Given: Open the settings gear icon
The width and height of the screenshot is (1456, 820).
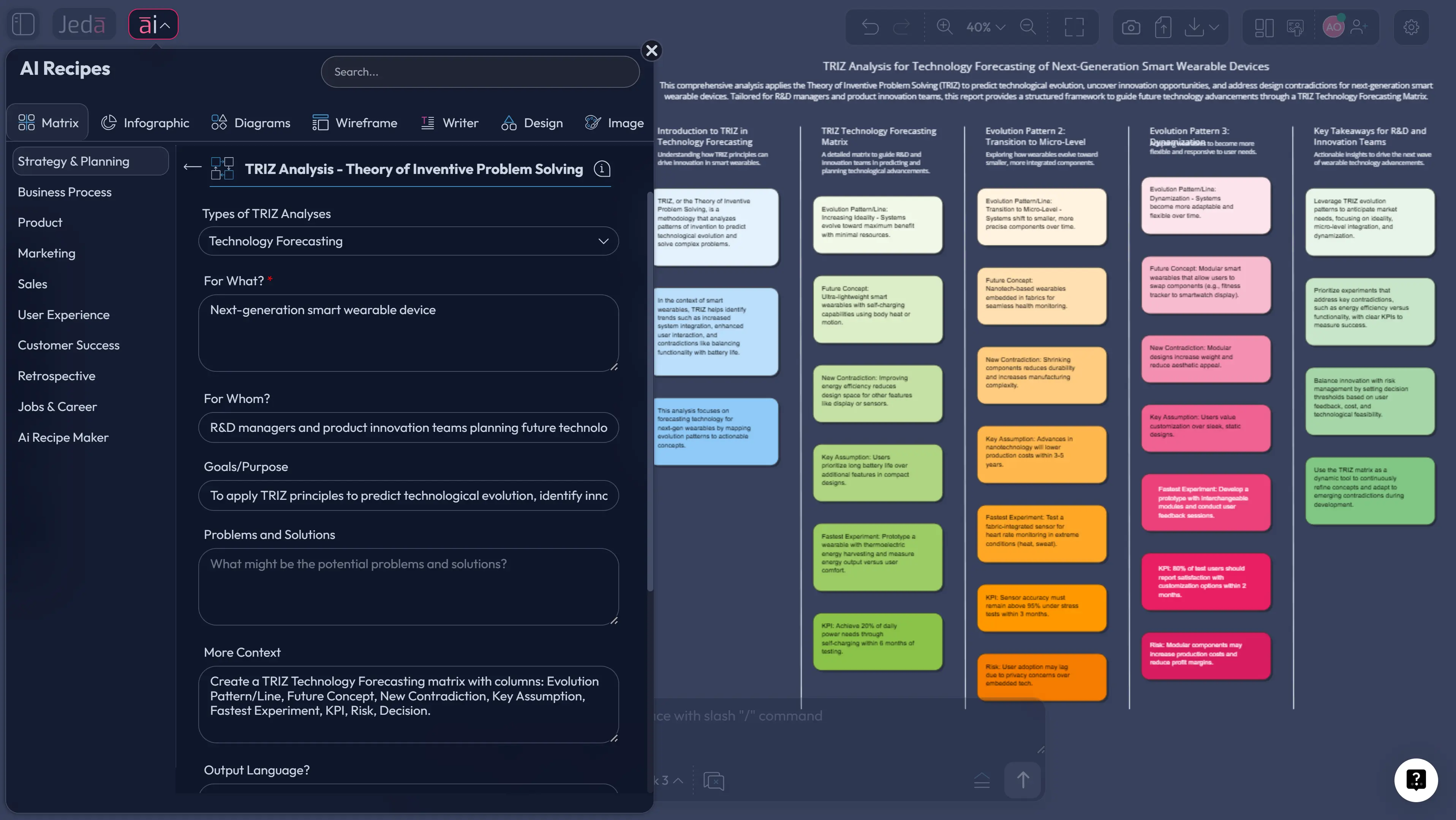Looking at the screenshot, I should click(x=1411, y=27).
